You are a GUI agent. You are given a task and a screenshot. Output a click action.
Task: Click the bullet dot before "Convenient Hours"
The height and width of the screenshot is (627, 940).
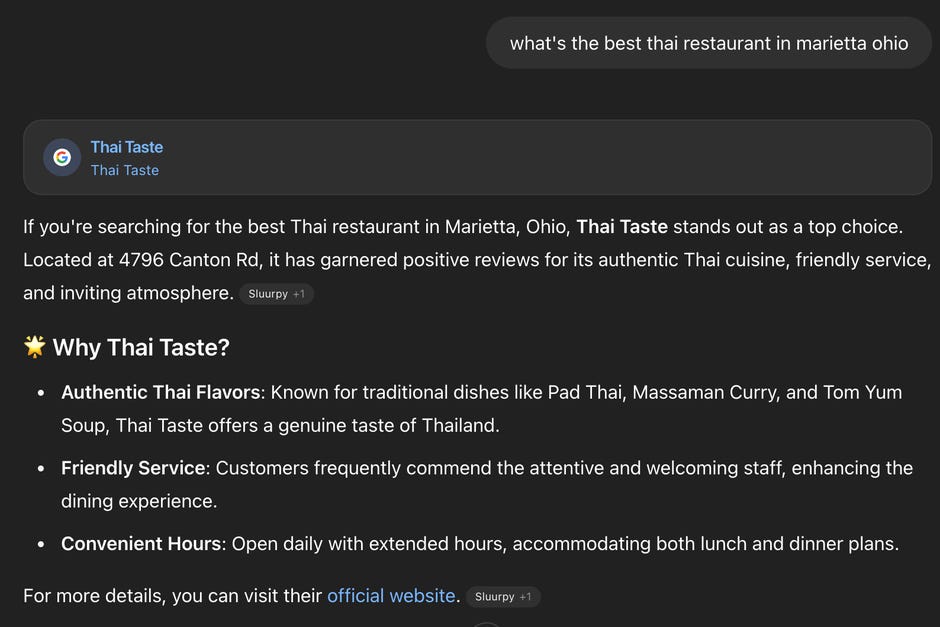(41, 545)
